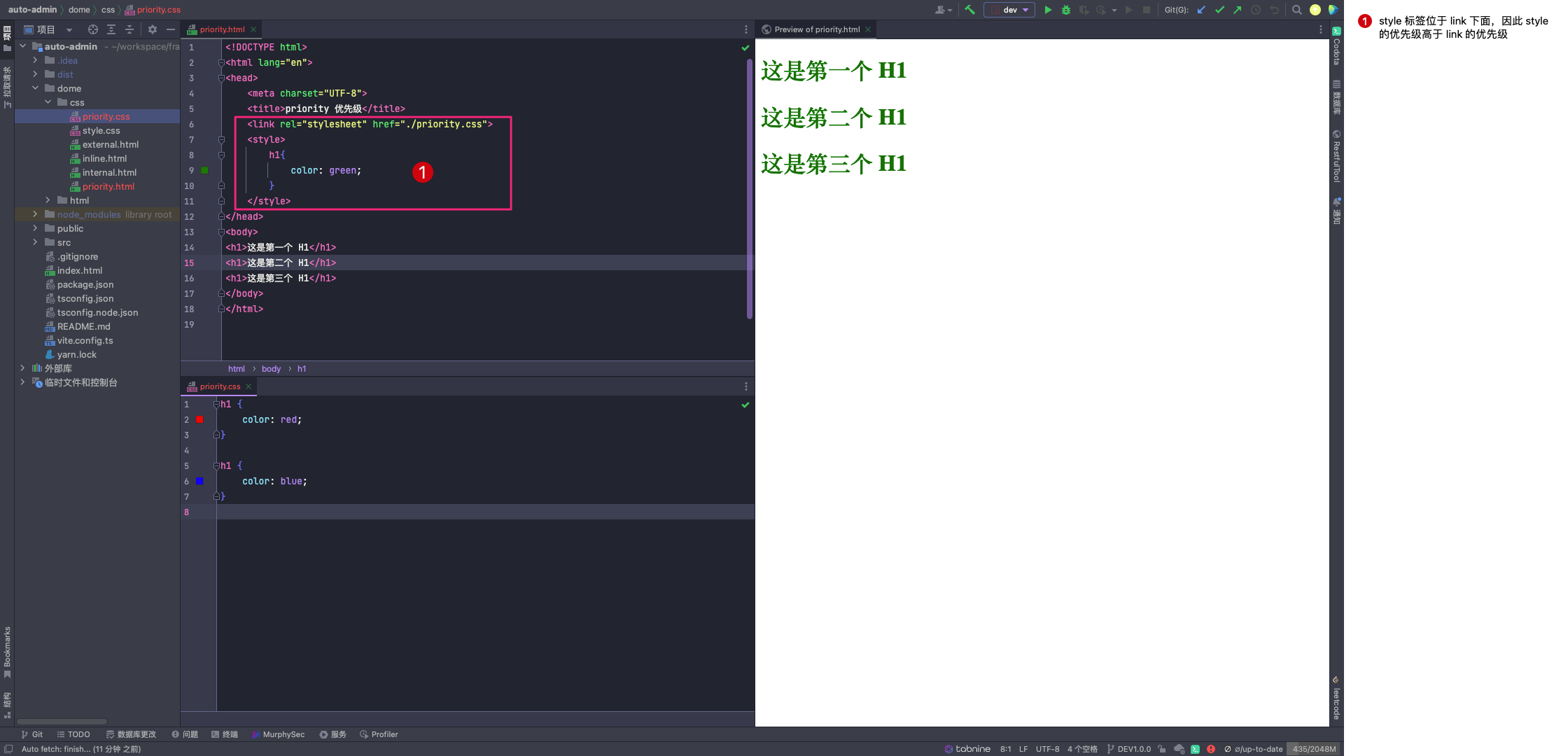Open Search Everywhere magnifier icon

tap(1296, 10)
